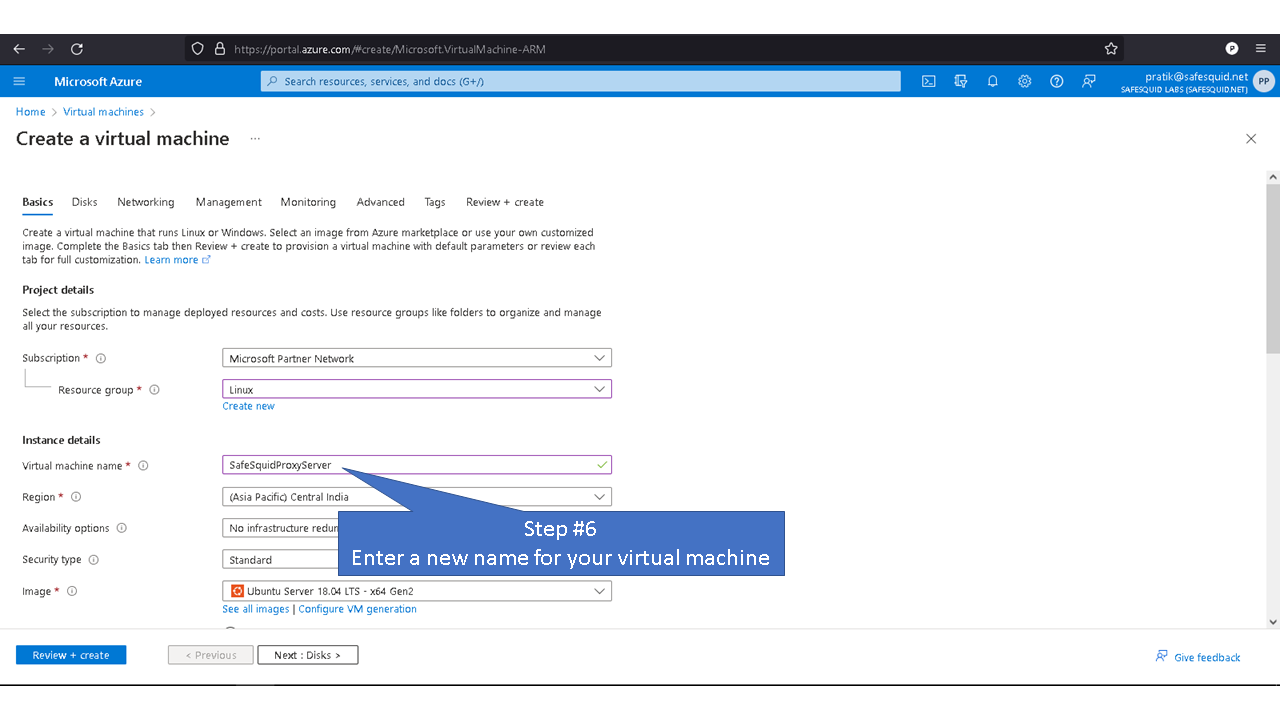The height and width of the screenshot is (720, 1280).
Task: Go to the Virtual machines breadcrumb
Action: (x=103, y=112)
